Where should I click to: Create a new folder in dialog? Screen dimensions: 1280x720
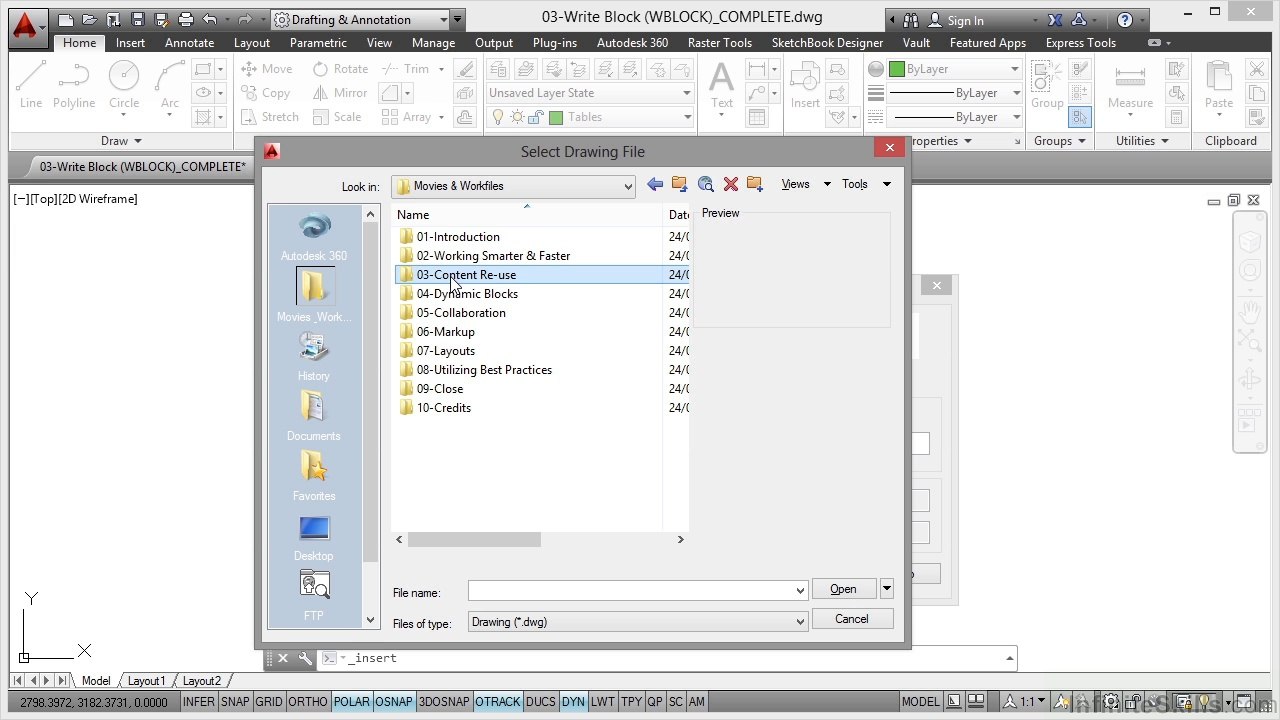coord(755,184)
